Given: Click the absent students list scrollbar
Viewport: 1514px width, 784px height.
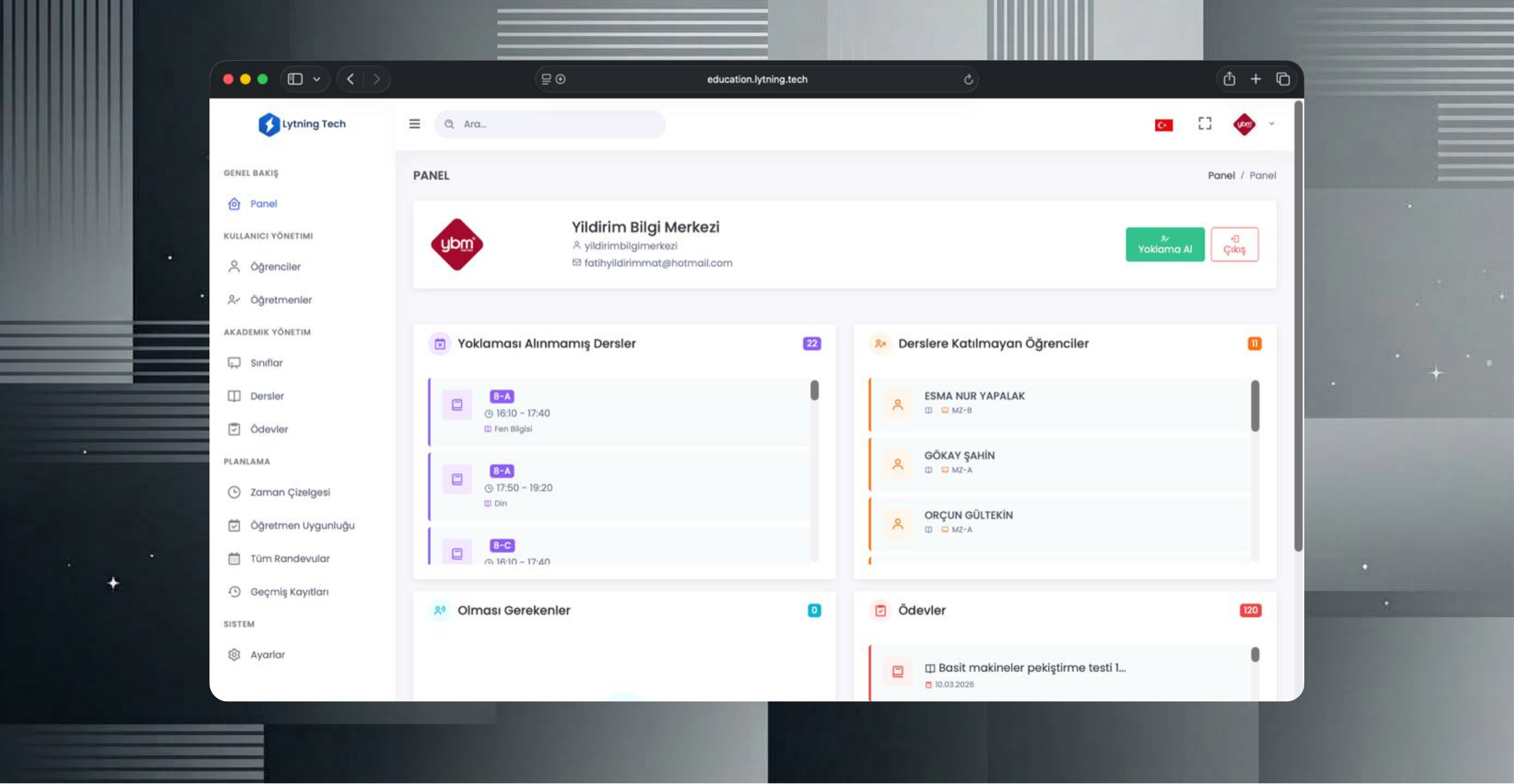Looking at the screenshot, I should 1255,406.
